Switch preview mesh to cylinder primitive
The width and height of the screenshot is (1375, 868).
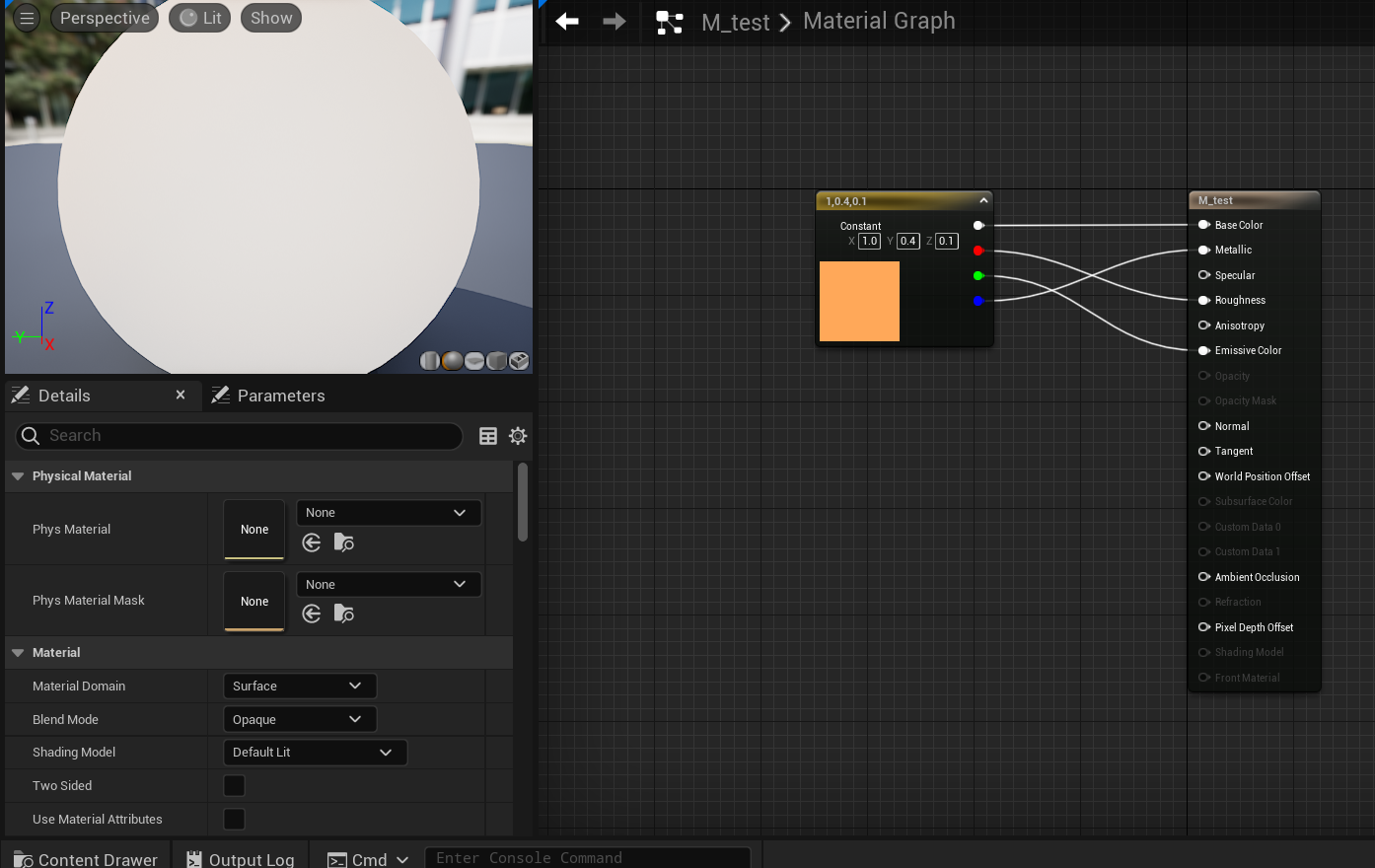tap(430, 361)
